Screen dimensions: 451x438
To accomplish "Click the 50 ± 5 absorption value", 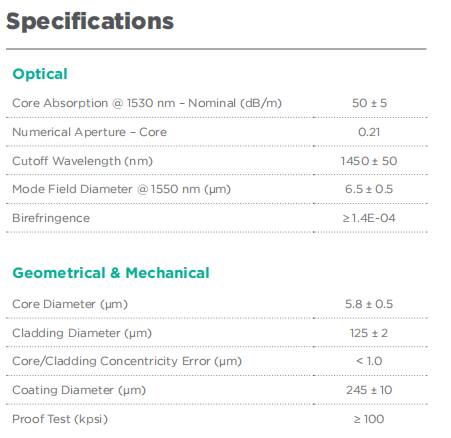I will (x=369, y=103).
